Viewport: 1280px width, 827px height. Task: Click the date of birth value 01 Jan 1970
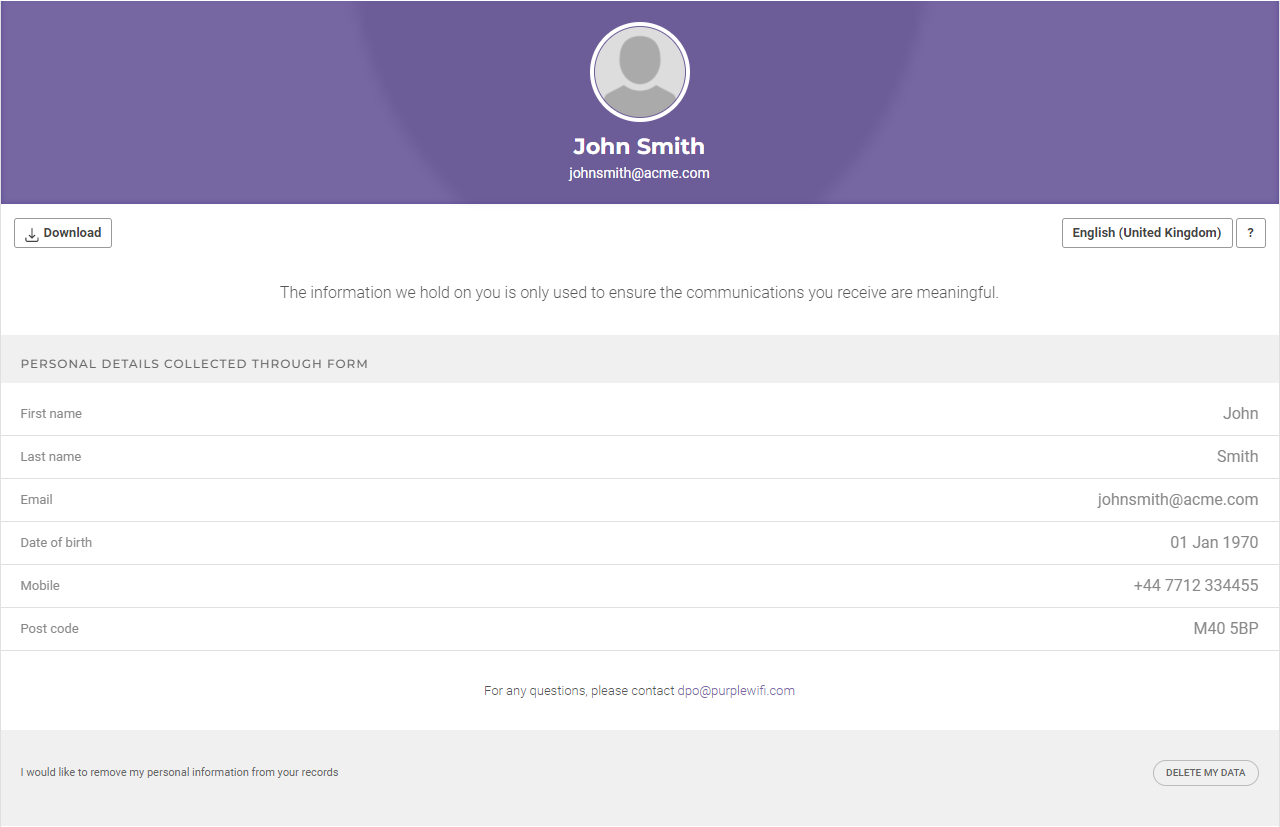pyautogui.click(x=1214, y=543)
